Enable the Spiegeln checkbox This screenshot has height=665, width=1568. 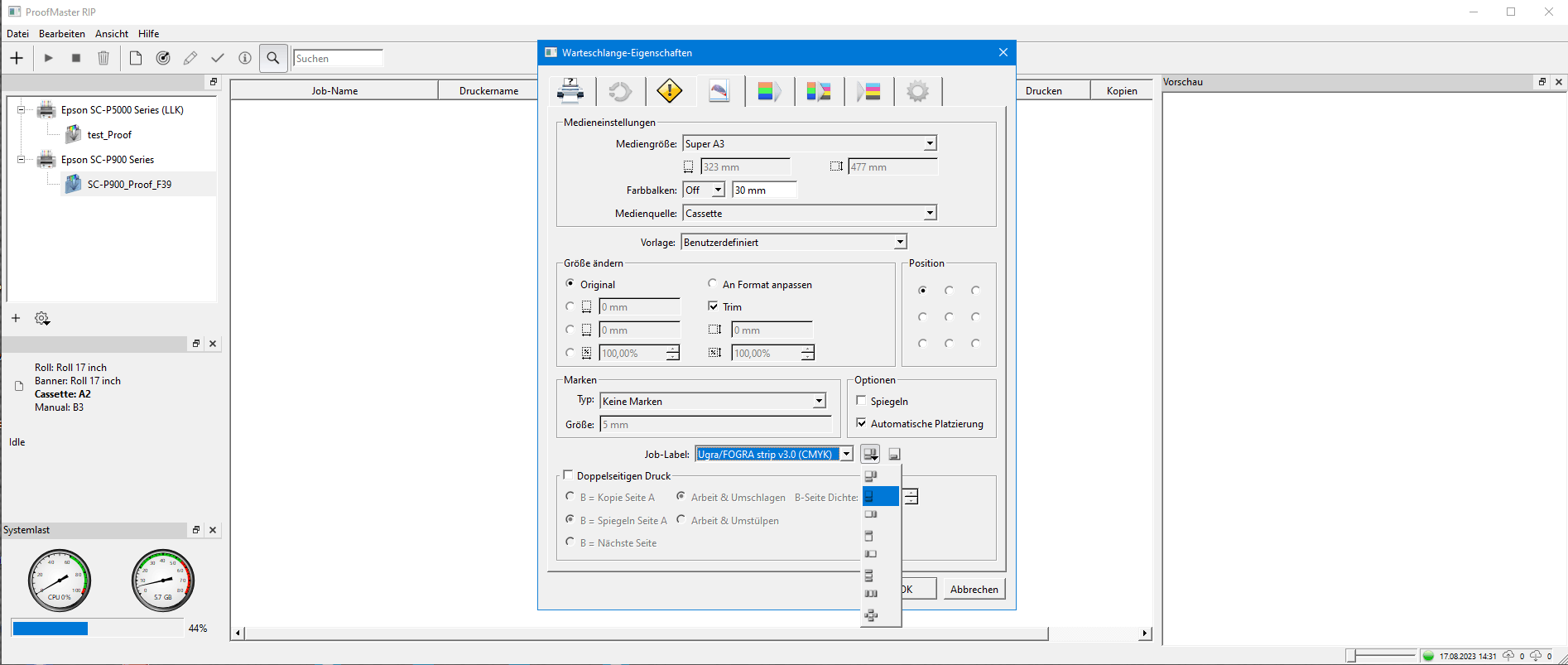coord(862,401)
